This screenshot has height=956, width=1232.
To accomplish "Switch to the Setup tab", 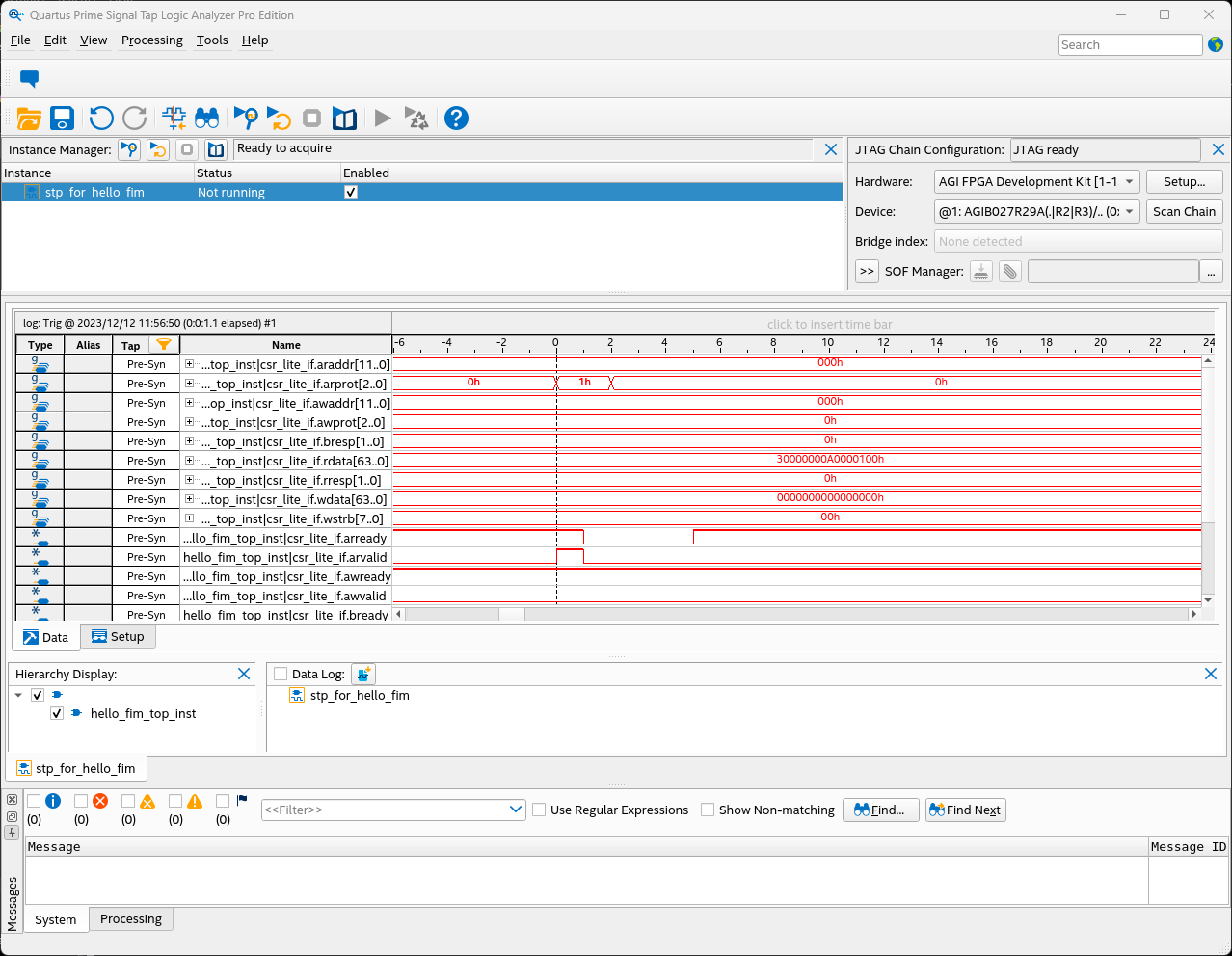I will (118, 637).
